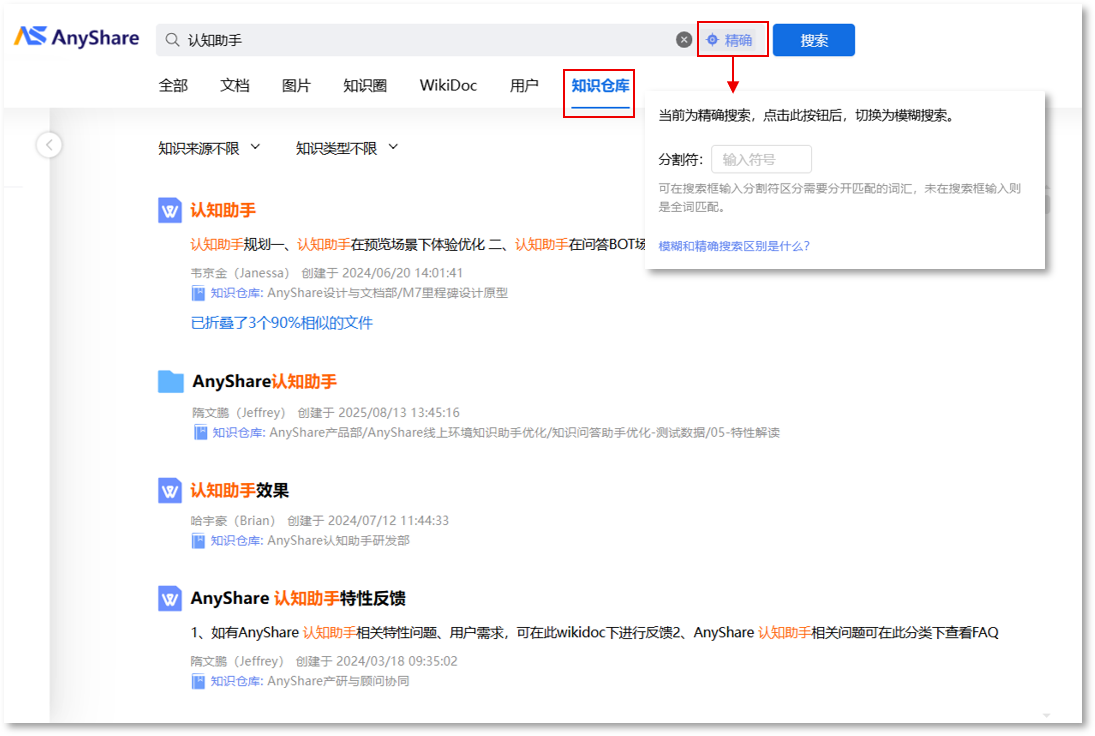Open AnyShare认知助手研发部 repository path

tap(338, 540)
